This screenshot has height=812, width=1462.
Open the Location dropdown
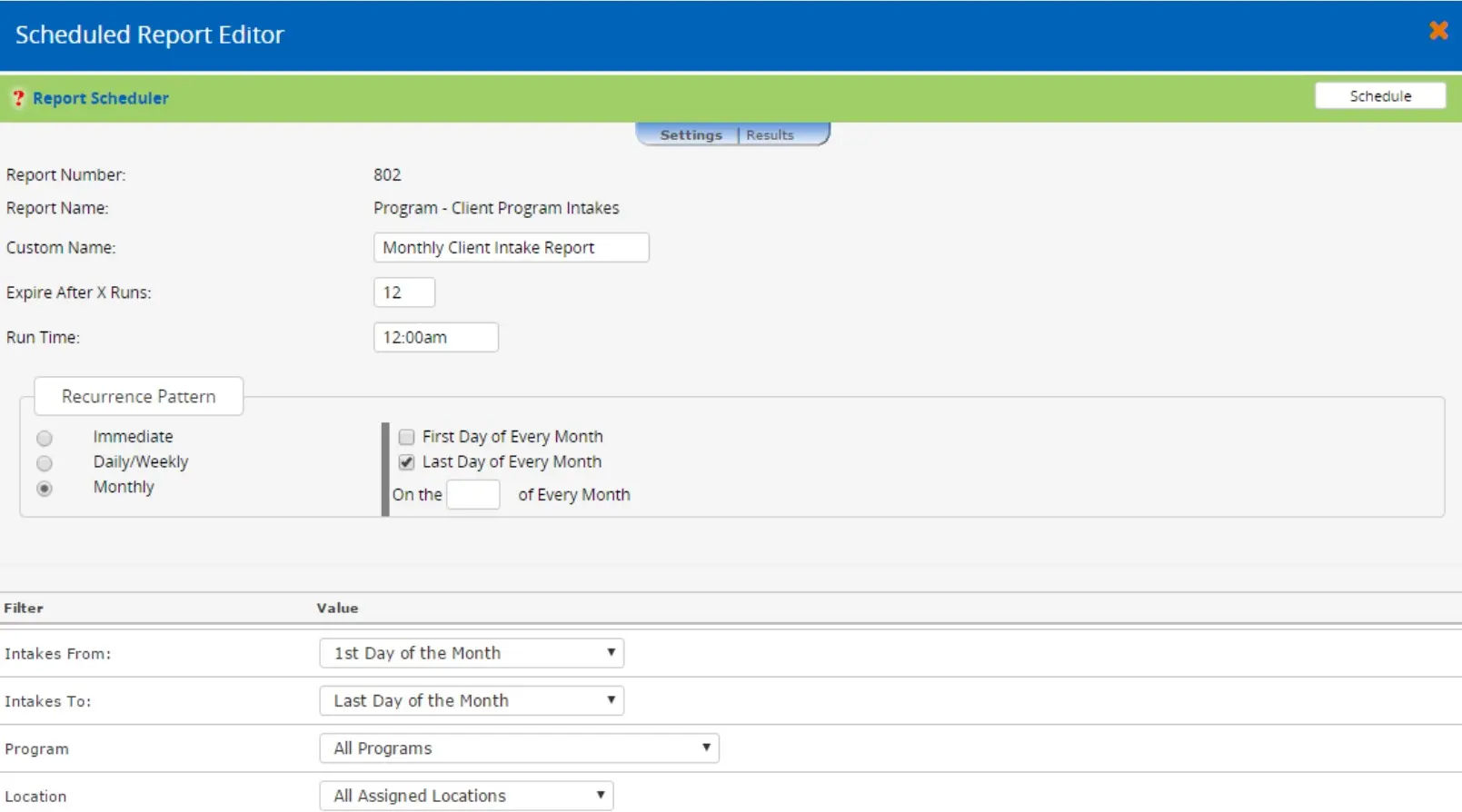click(466, 796)
